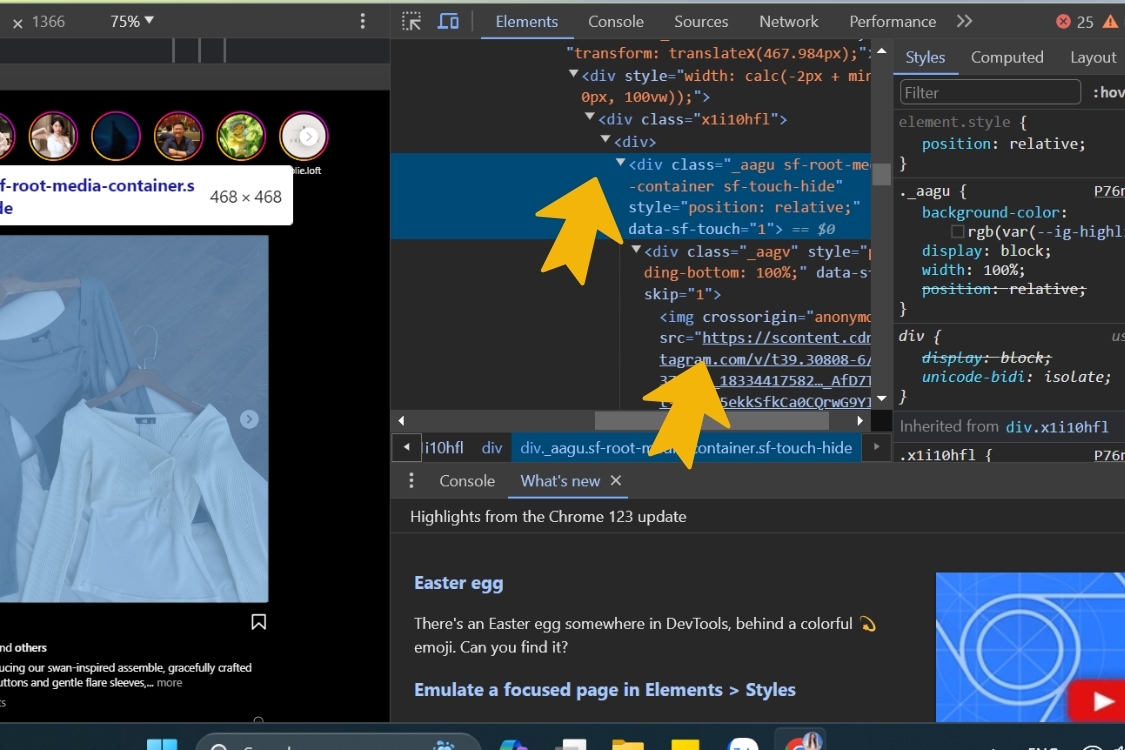Open the background-color swatch in ._aagu rule
Image resolution: width=1125 pixels, height=750 pixels.
point(957,232)
